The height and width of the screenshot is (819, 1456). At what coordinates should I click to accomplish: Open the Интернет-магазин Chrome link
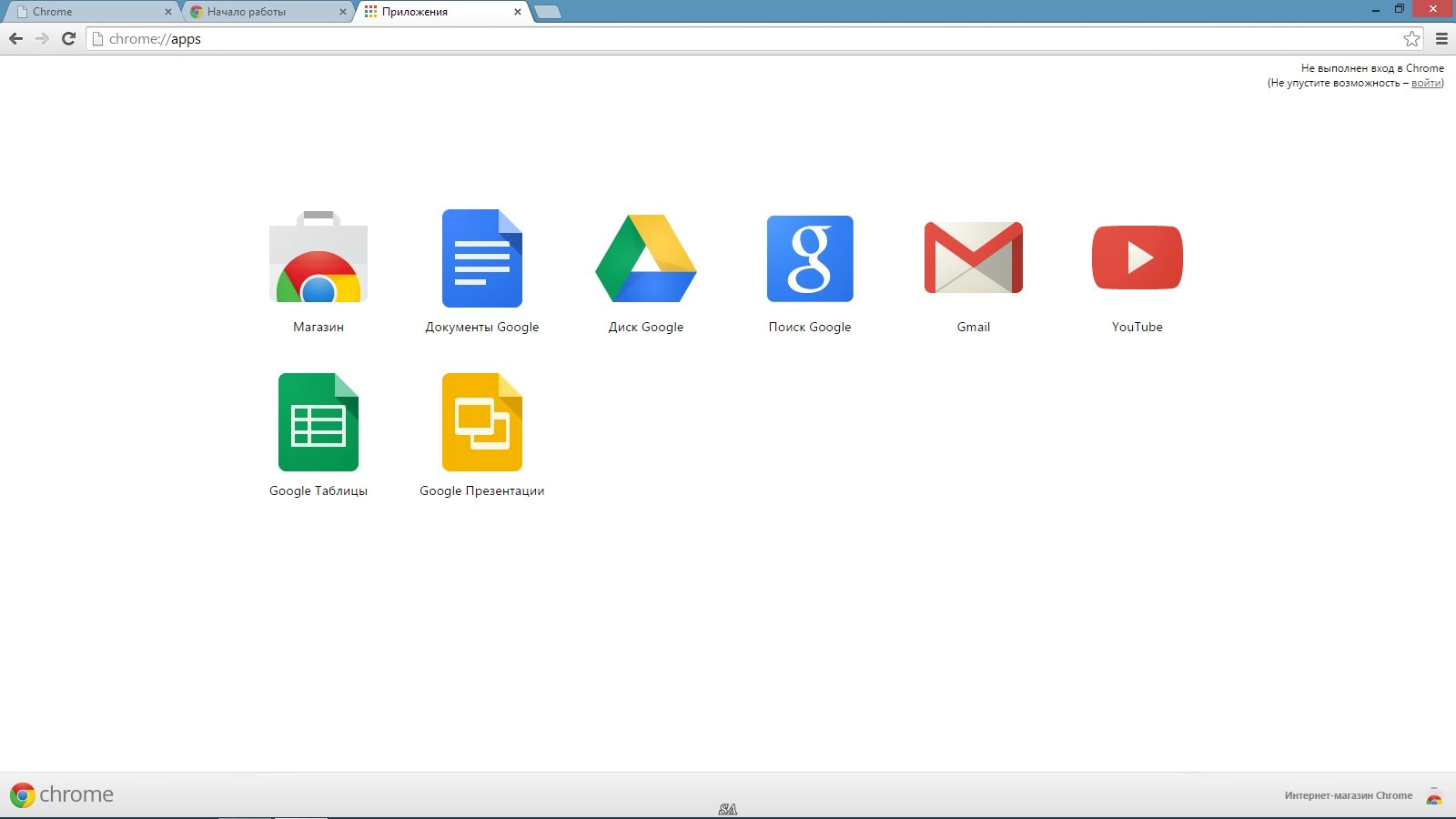click(1348, 795)
